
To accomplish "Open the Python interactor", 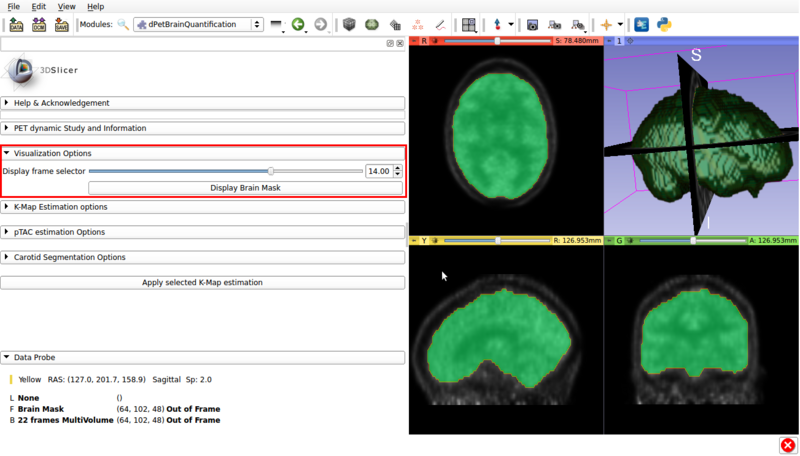I will pyautogui.click(x=664, y=25).
